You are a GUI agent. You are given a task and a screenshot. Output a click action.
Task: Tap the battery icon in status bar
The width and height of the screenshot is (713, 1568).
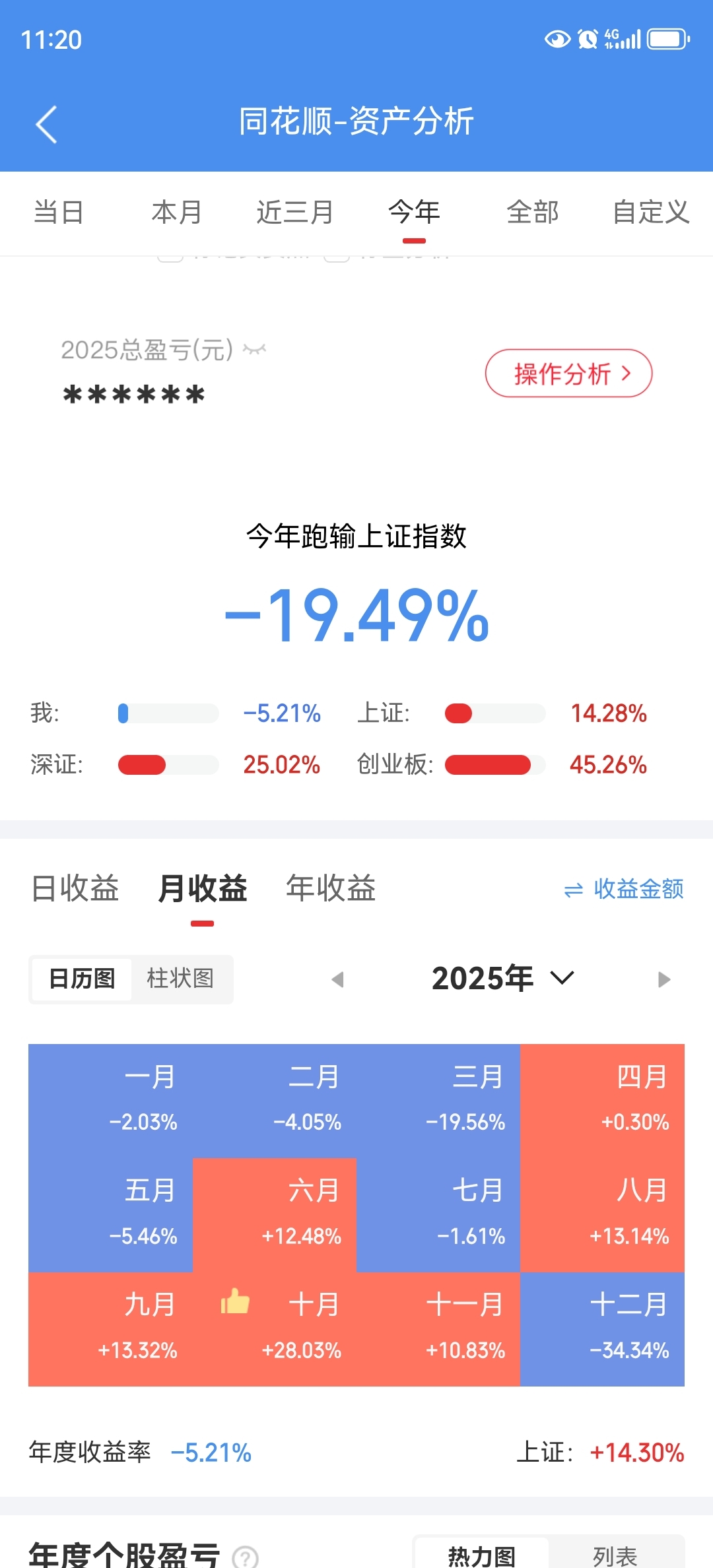pyautogui.click(x=668, y=40)
